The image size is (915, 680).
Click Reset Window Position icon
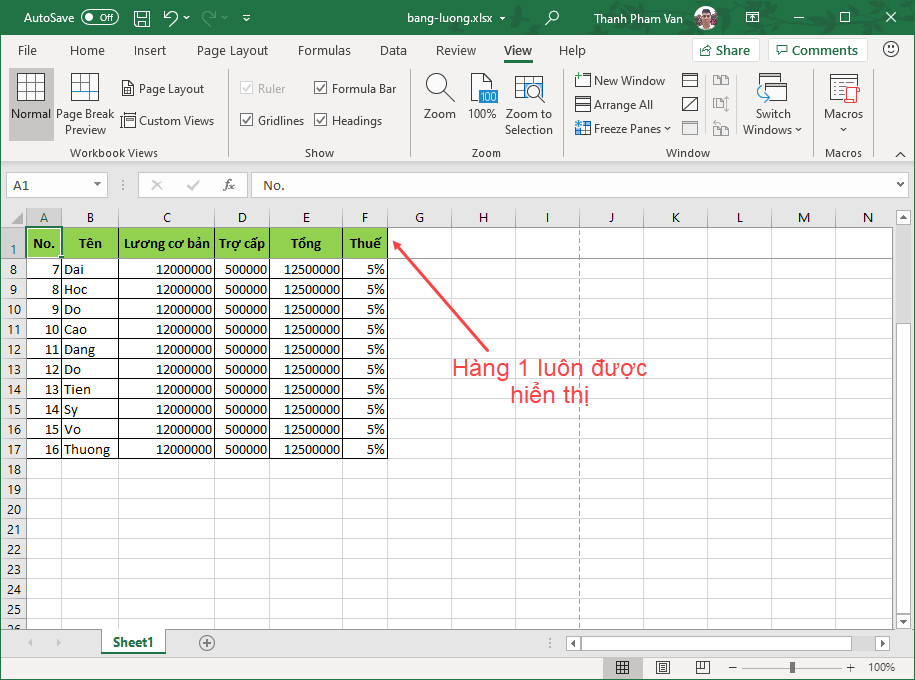(x=721, y=128)
